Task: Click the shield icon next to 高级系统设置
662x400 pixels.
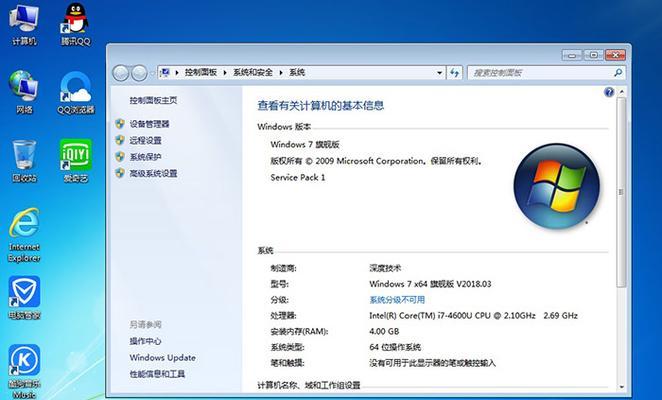Action: click(x=120, y=173)
